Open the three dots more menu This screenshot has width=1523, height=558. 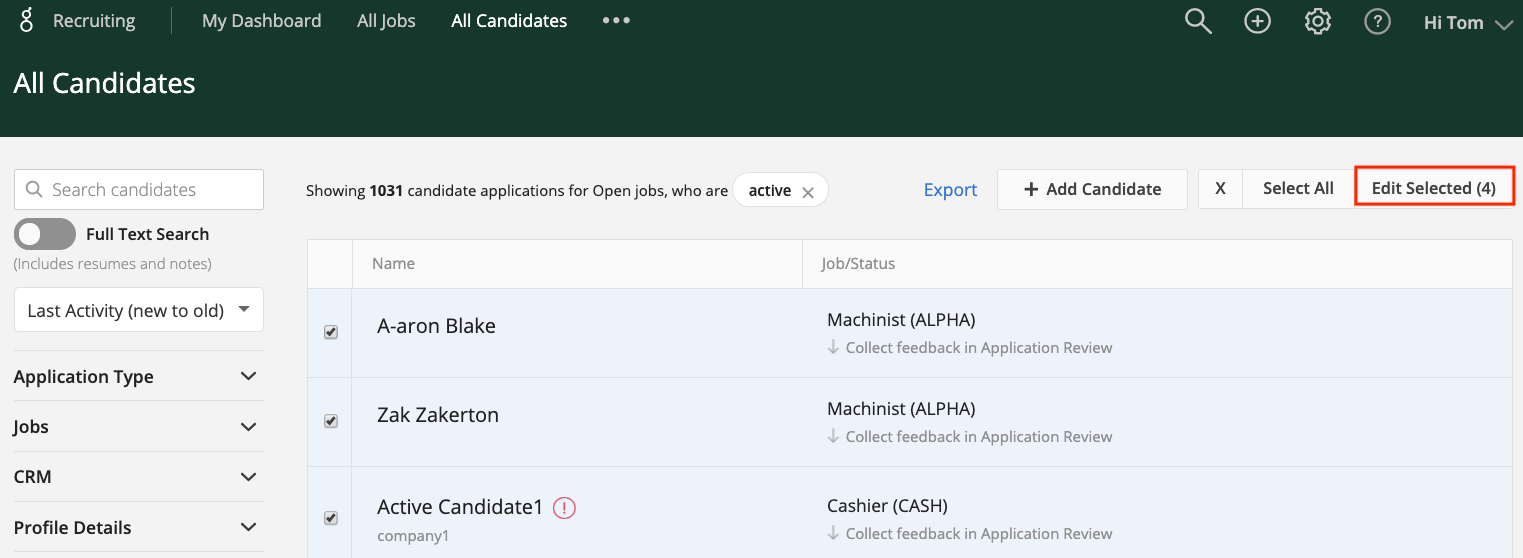(616, 20)
